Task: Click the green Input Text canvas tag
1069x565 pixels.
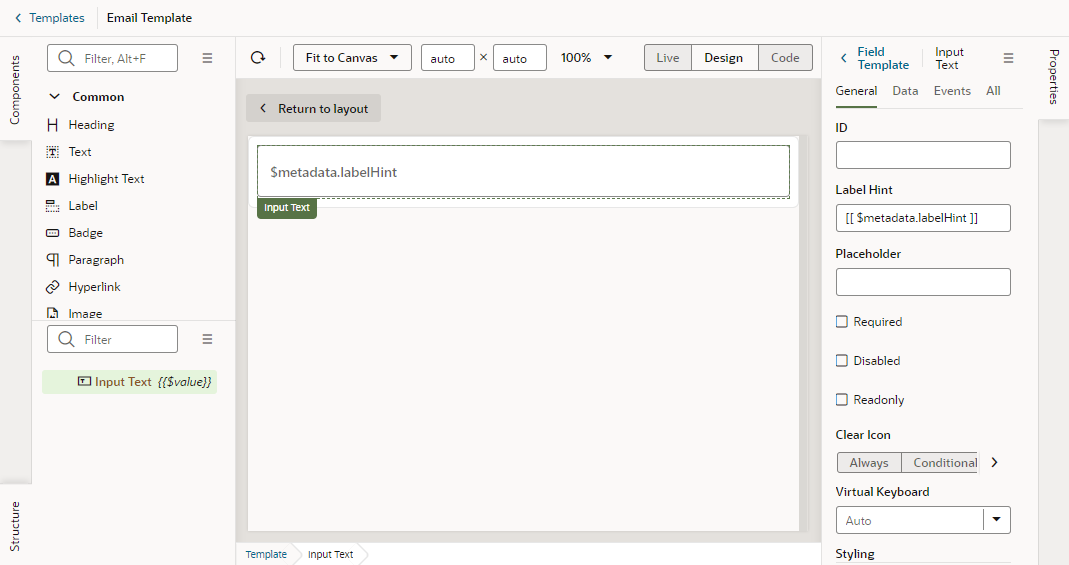Action: (287, 208)
